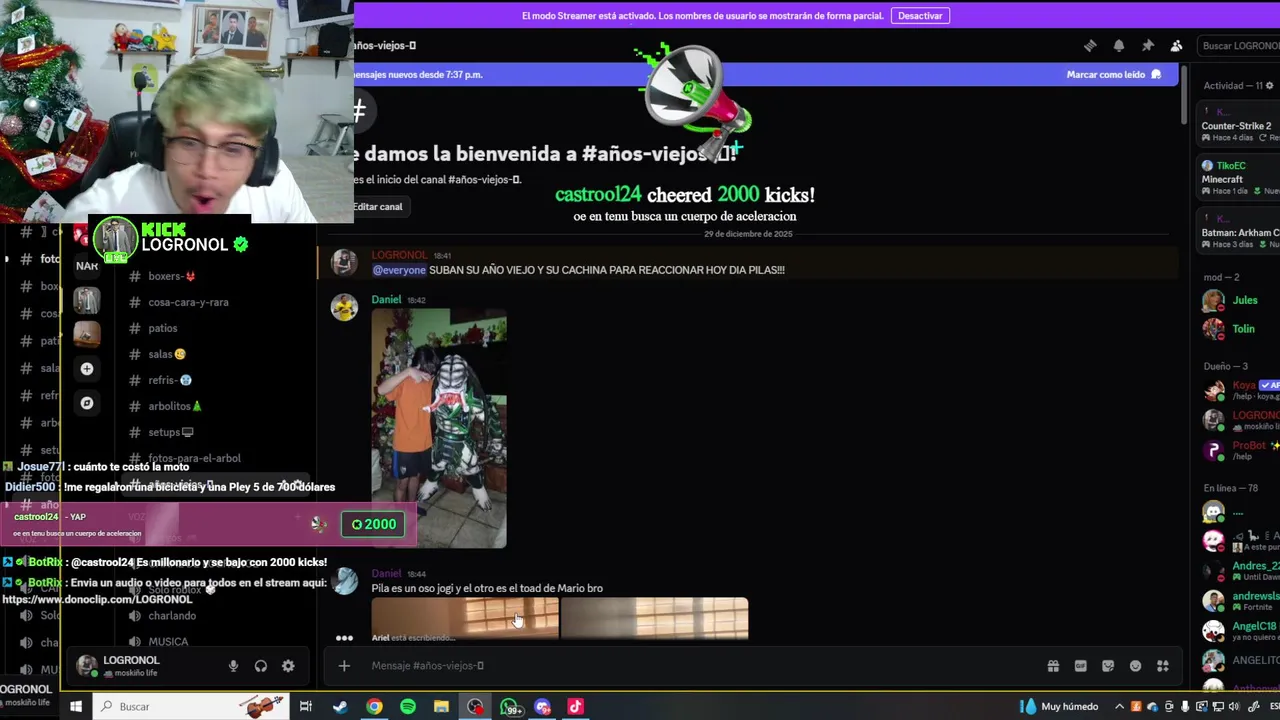Click the Muy húmedo weather widget
The image size is (1280, 720).
[1059, 707]
